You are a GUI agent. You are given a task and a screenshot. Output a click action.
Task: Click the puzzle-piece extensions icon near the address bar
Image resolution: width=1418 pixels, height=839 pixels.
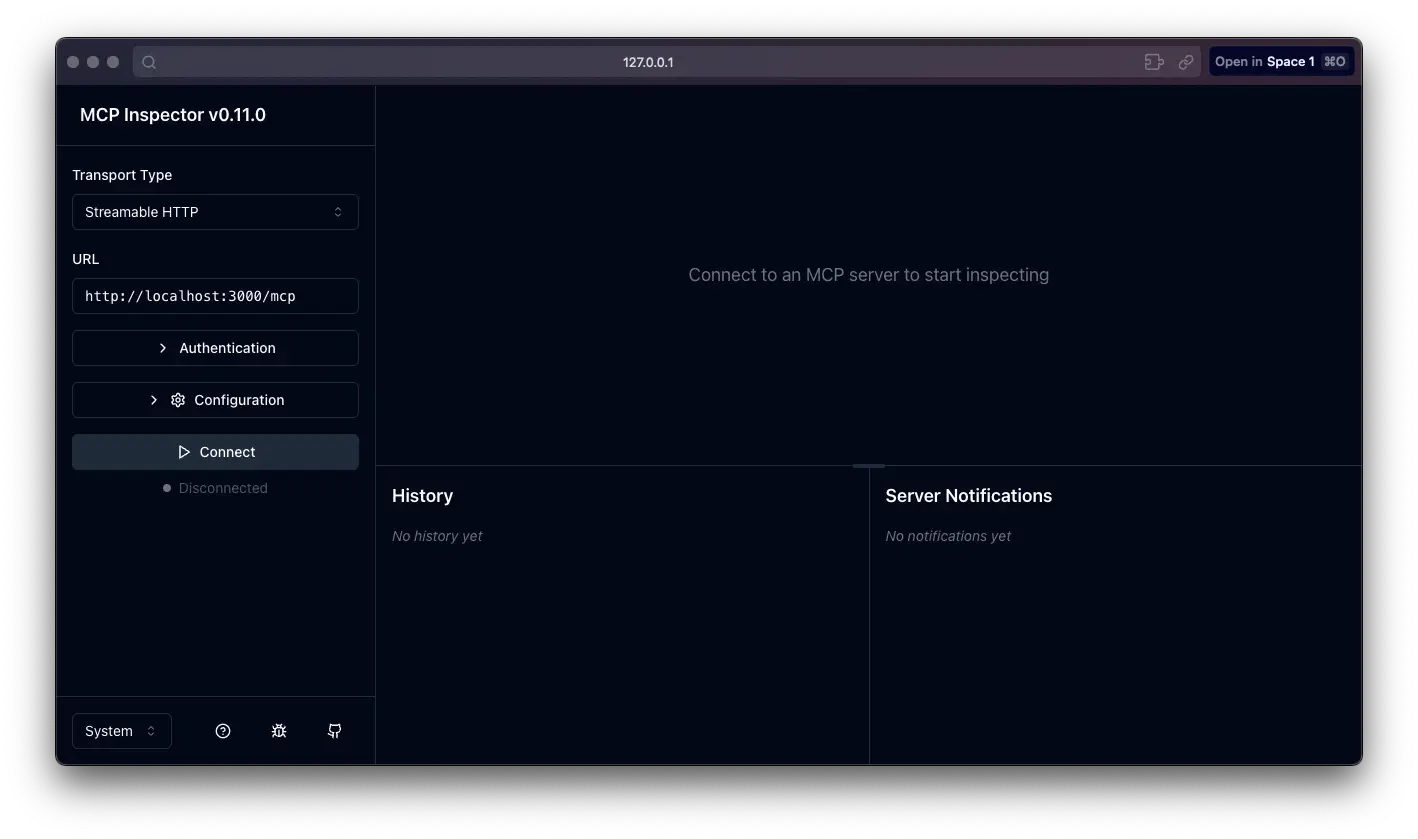(1153, 61)
